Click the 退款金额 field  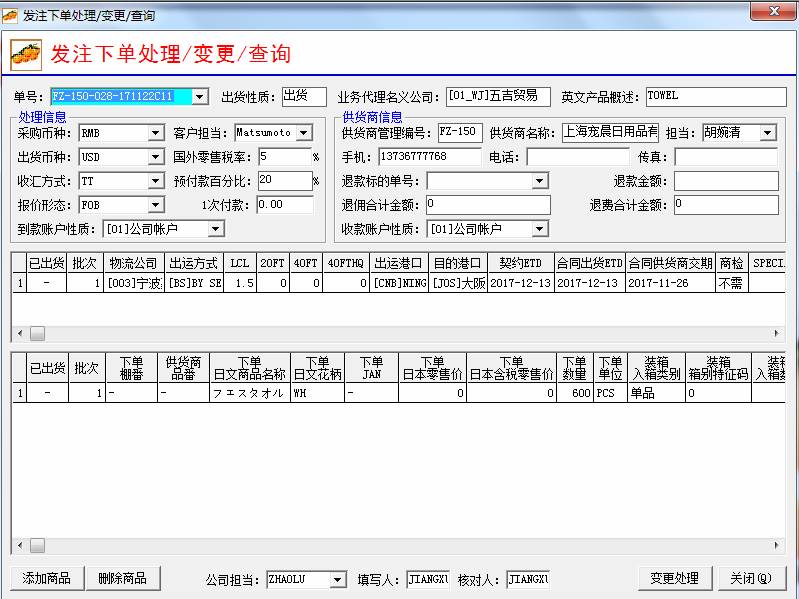(x=726, y=181)
